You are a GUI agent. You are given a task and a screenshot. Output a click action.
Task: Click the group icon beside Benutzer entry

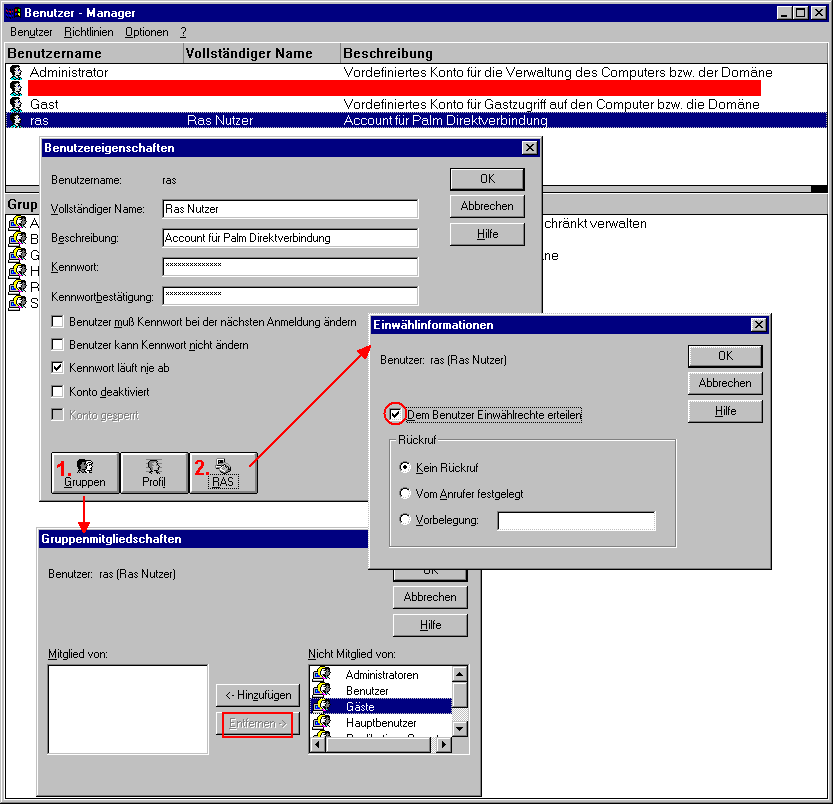click(x=322, y=690)
